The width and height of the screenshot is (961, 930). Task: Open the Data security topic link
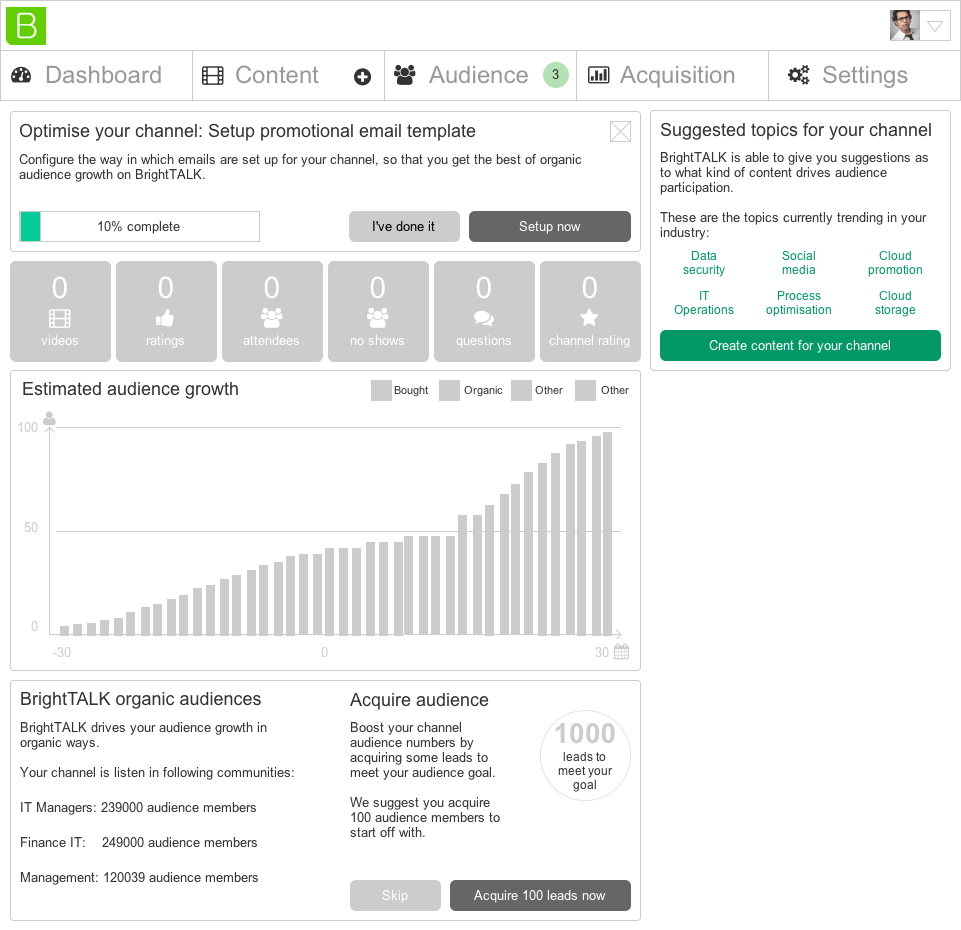pyautogui.click(x=704, y=263)
